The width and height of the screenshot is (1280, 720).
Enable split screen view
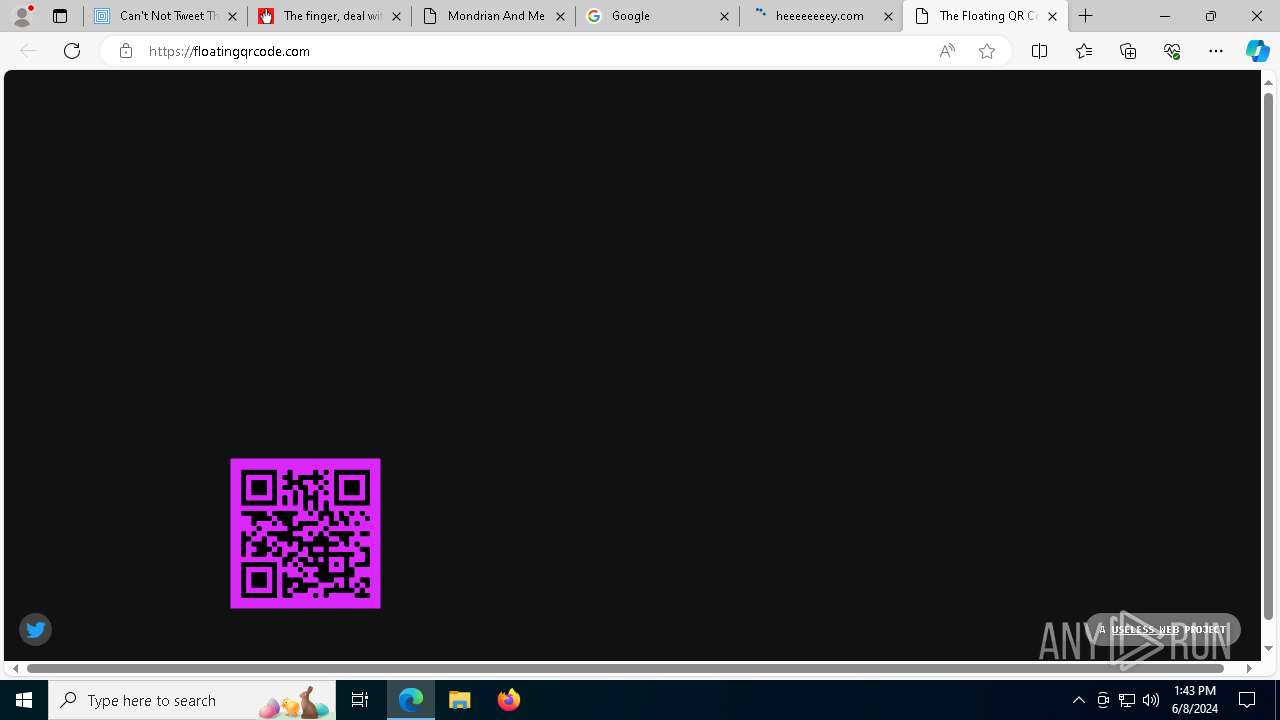(1039, 51)
